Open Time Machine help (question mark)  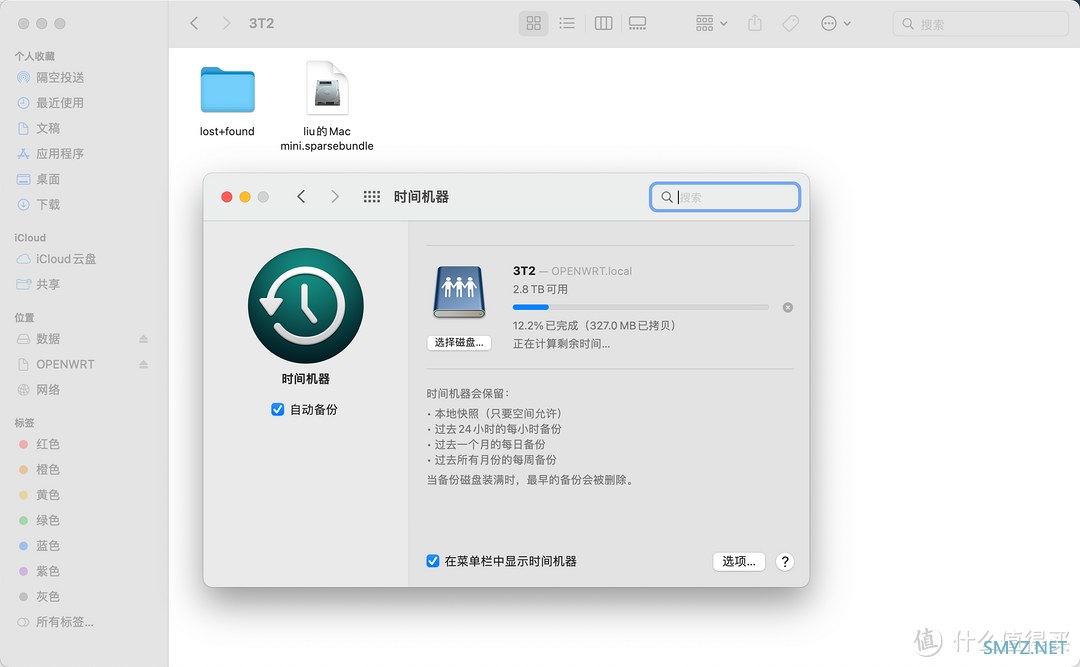pos(785,562)
